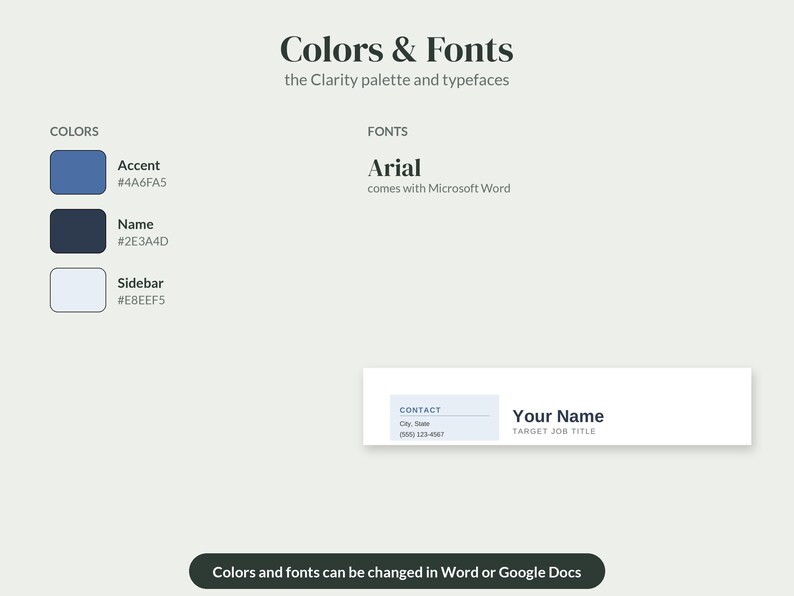Click 'City, State' in the preview

coord(414,424)
